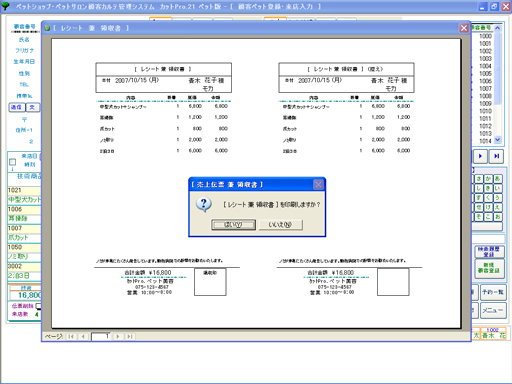This screenshot has height=384, width=512.
Task: Jump to last page in preview navigator
Action: [x=130, y=336]
